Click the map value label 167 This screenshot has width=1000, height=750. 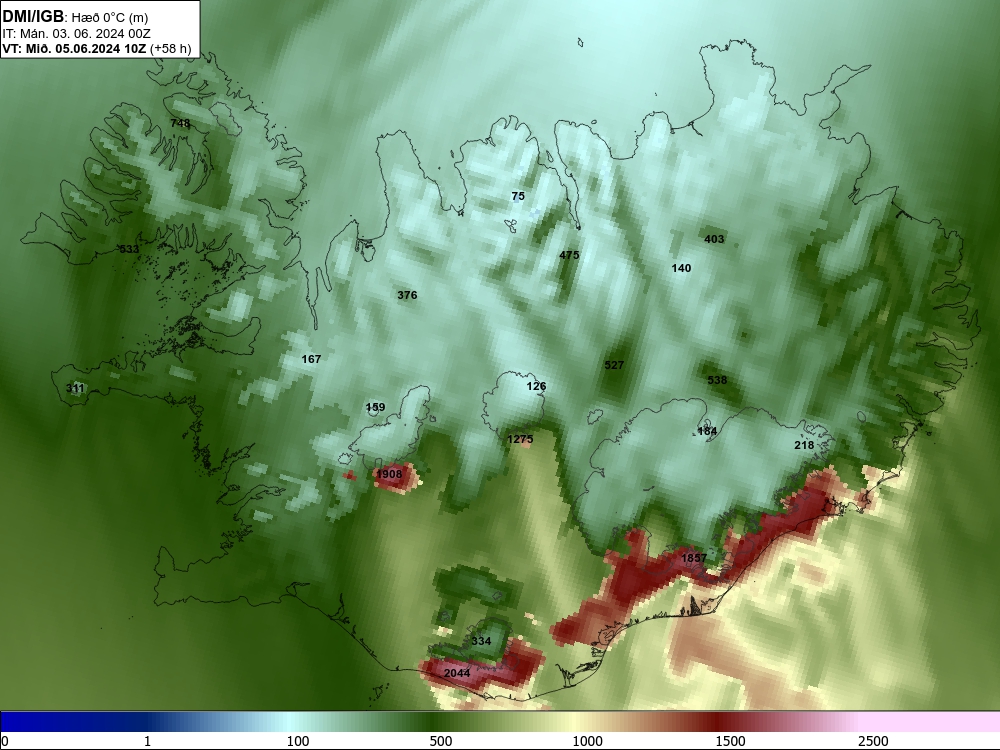[x=311, y=359]
